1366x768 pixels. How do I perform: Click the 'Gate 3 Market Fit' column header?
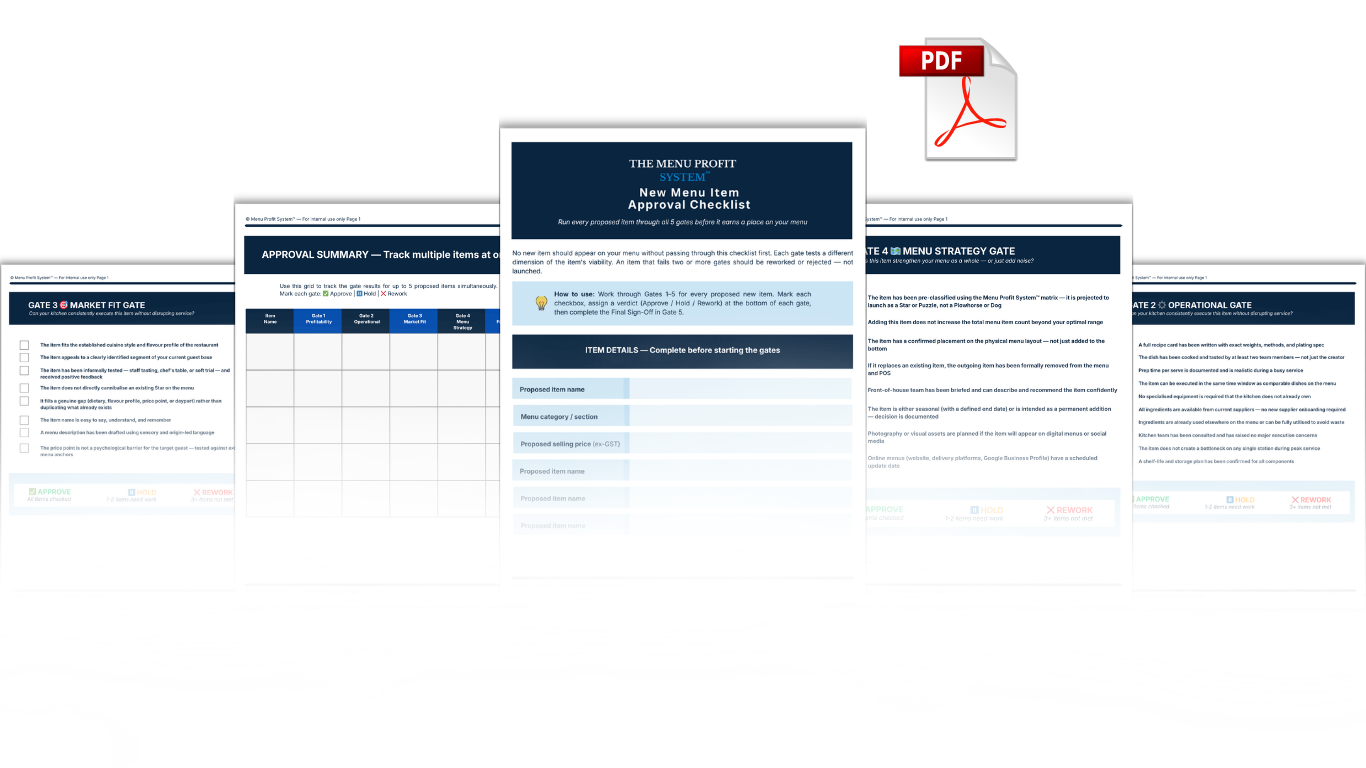pyautogui.click(x=414, y=320)
